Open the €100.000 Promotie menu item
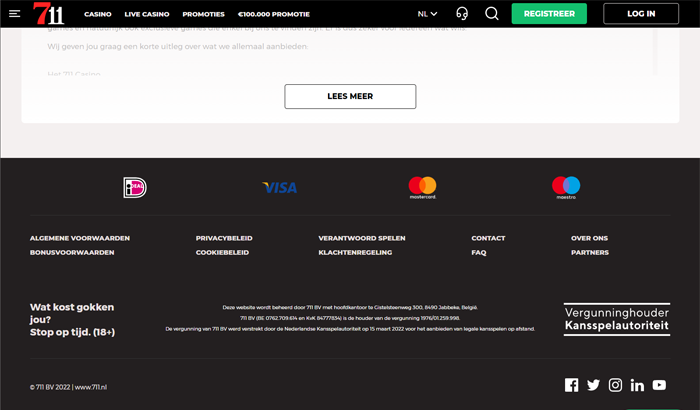This screenshot has height=410, width=700. click(274, 14)
